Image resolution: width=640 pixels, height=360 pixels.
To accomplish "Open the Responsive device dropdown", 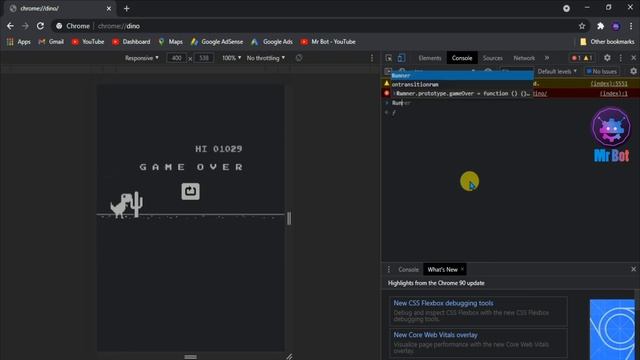I will click(142, 58).
